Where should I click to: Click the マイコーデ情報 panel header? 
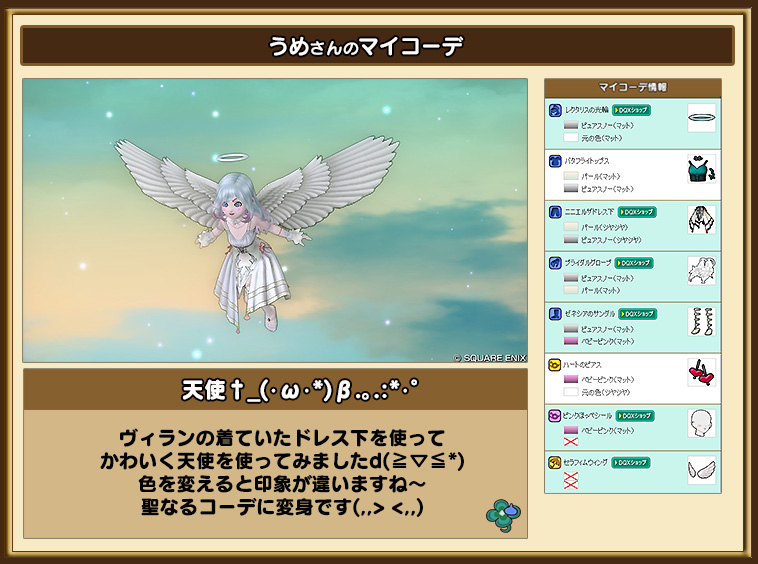[x=632, y=87]
